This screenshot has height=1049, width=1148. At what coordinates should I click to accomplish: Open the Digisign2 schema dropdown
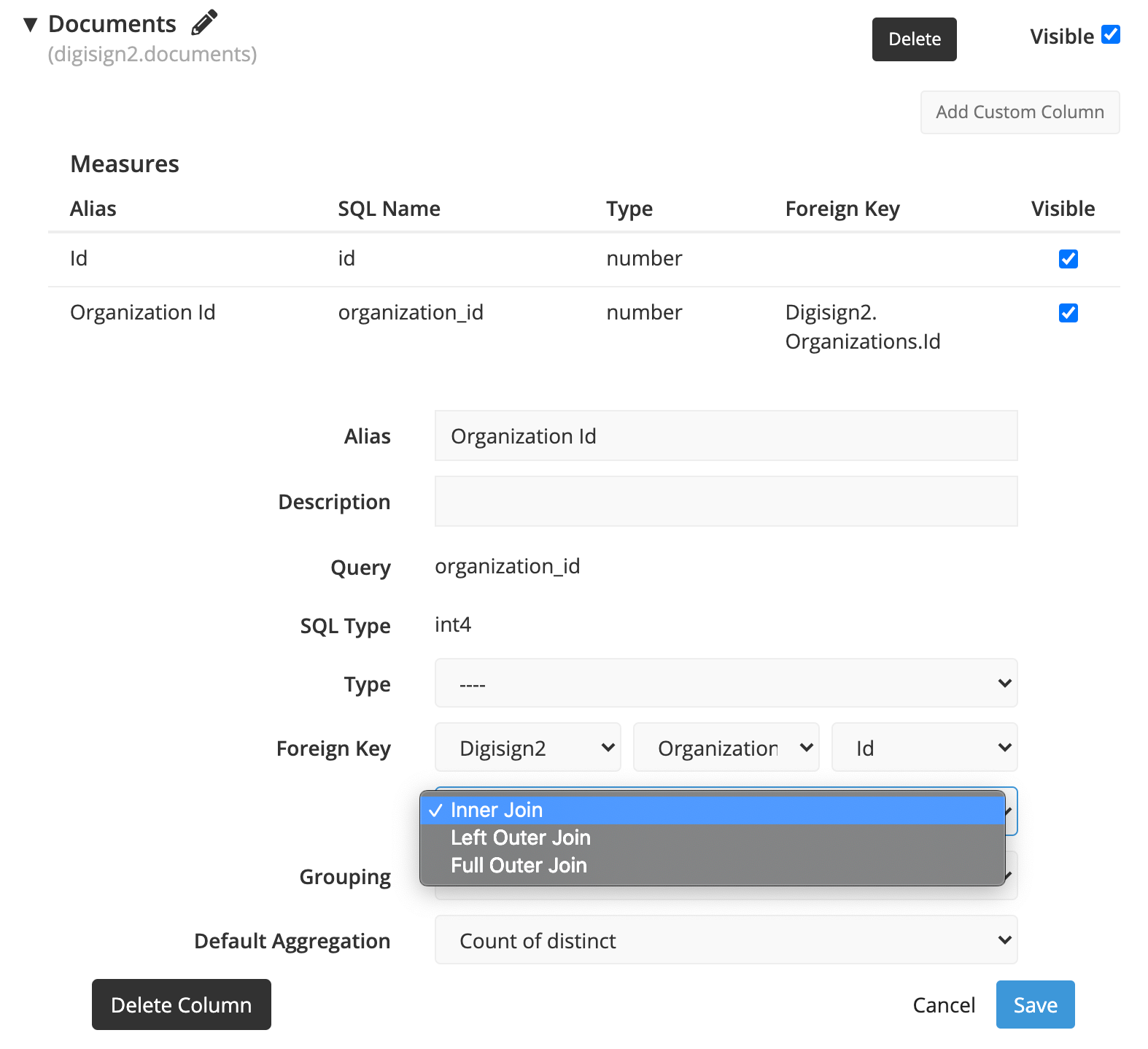[527, 747]
